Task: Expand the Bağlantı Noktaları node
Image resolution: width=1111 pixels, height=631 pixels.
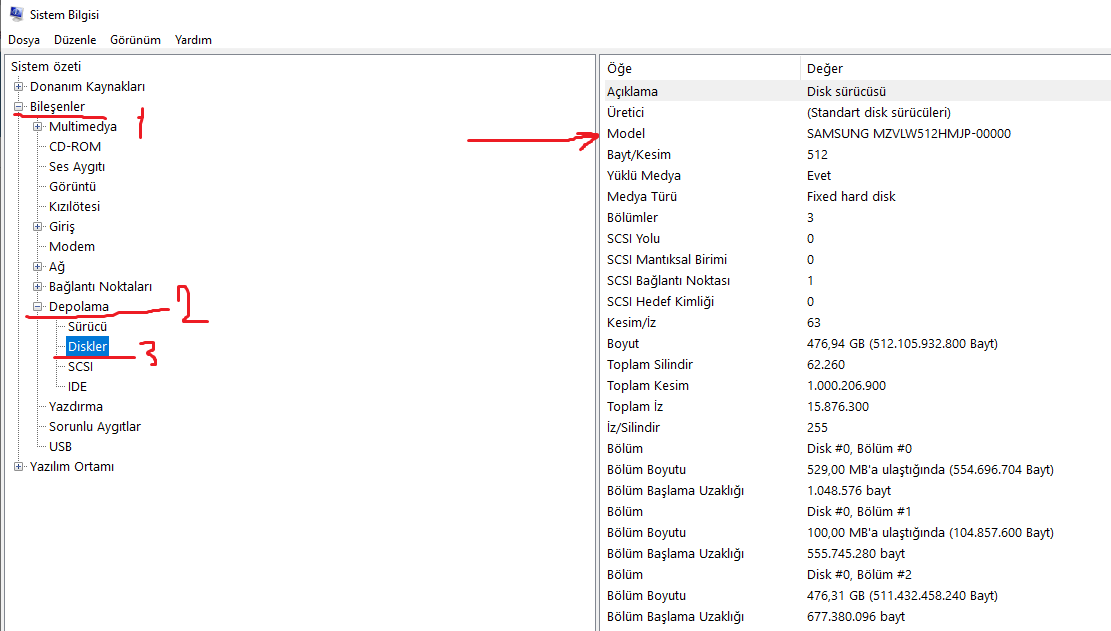Action: click(x=38, y=287)
